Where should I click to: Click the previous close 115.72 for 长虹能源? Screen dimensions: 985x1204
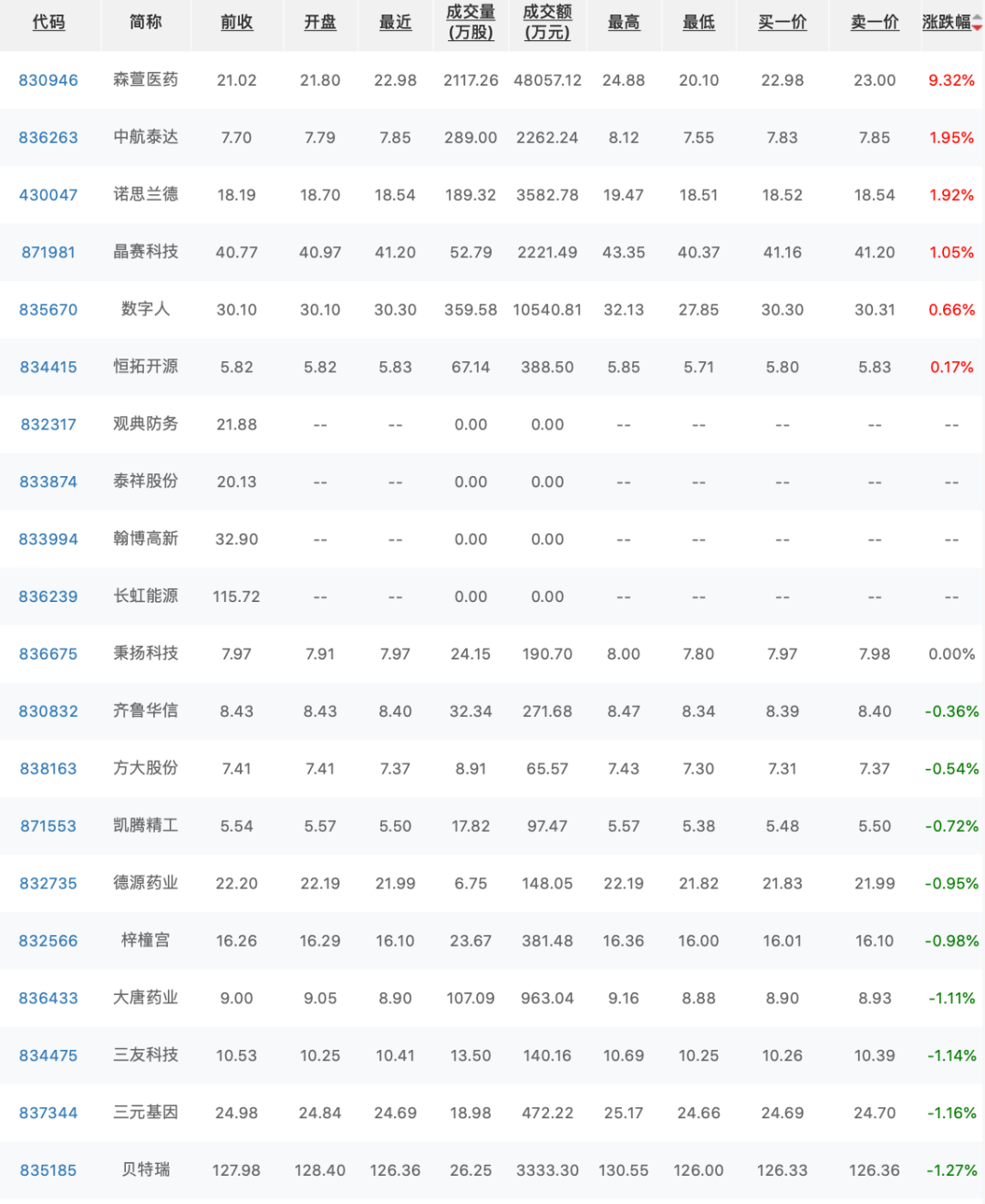[x=236, y=597]
